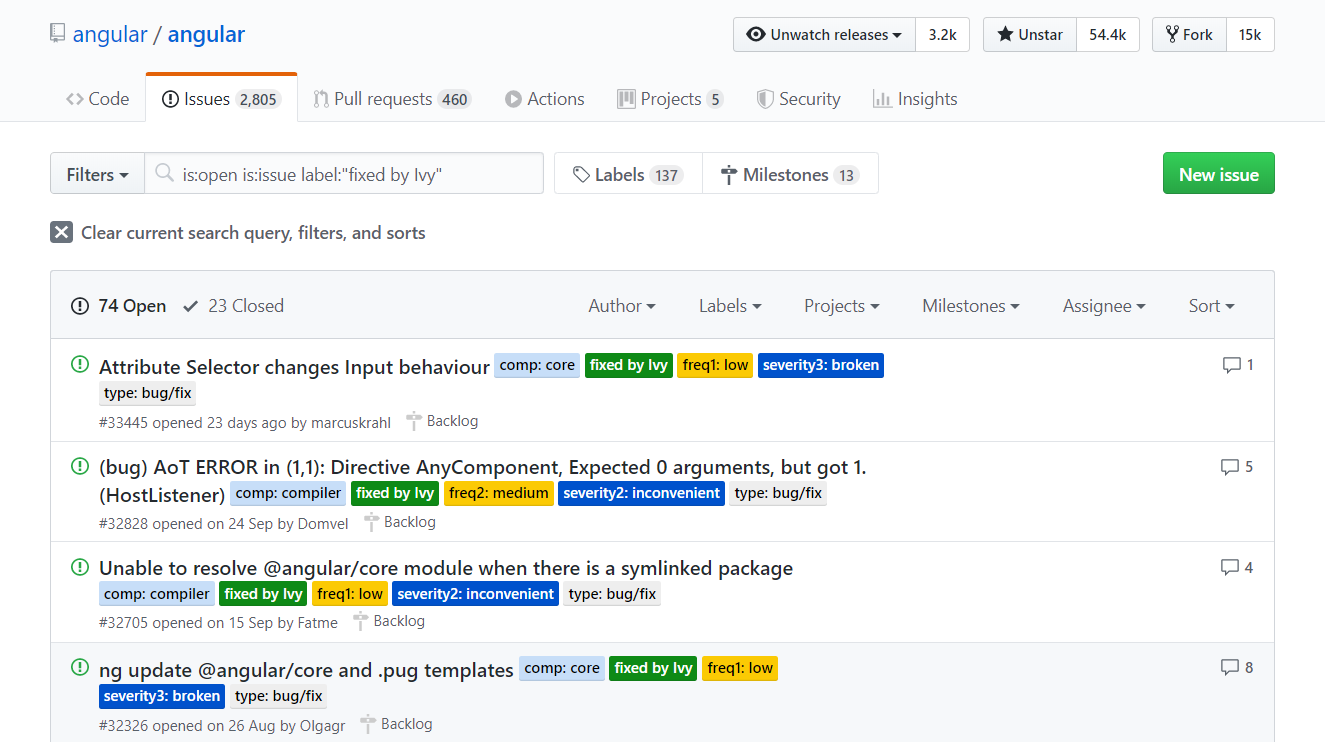Image resolution: width=1325 pixels, height=742 pixels.
Task: Click the open-issue icon for AoT ERROR issue
Action: click(x=80, y=466)
